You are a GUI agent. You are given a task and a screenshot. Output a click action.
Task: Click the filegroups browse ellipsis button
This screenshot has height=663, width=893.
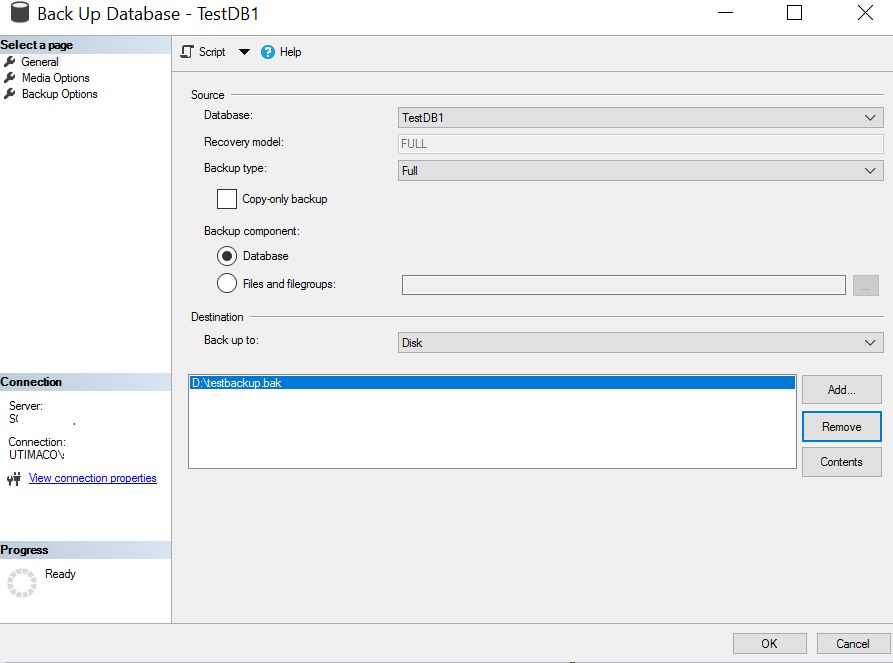(x=866, y=285)
